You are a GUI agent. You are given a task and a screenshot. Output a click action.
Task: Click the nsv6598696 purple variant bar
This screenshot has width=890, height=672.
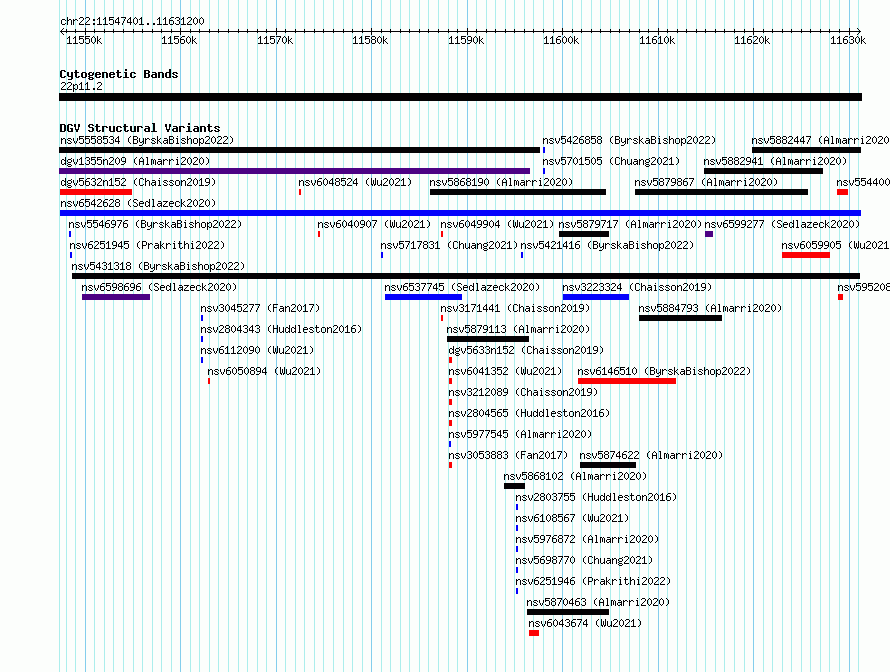[x=116, y=297]
